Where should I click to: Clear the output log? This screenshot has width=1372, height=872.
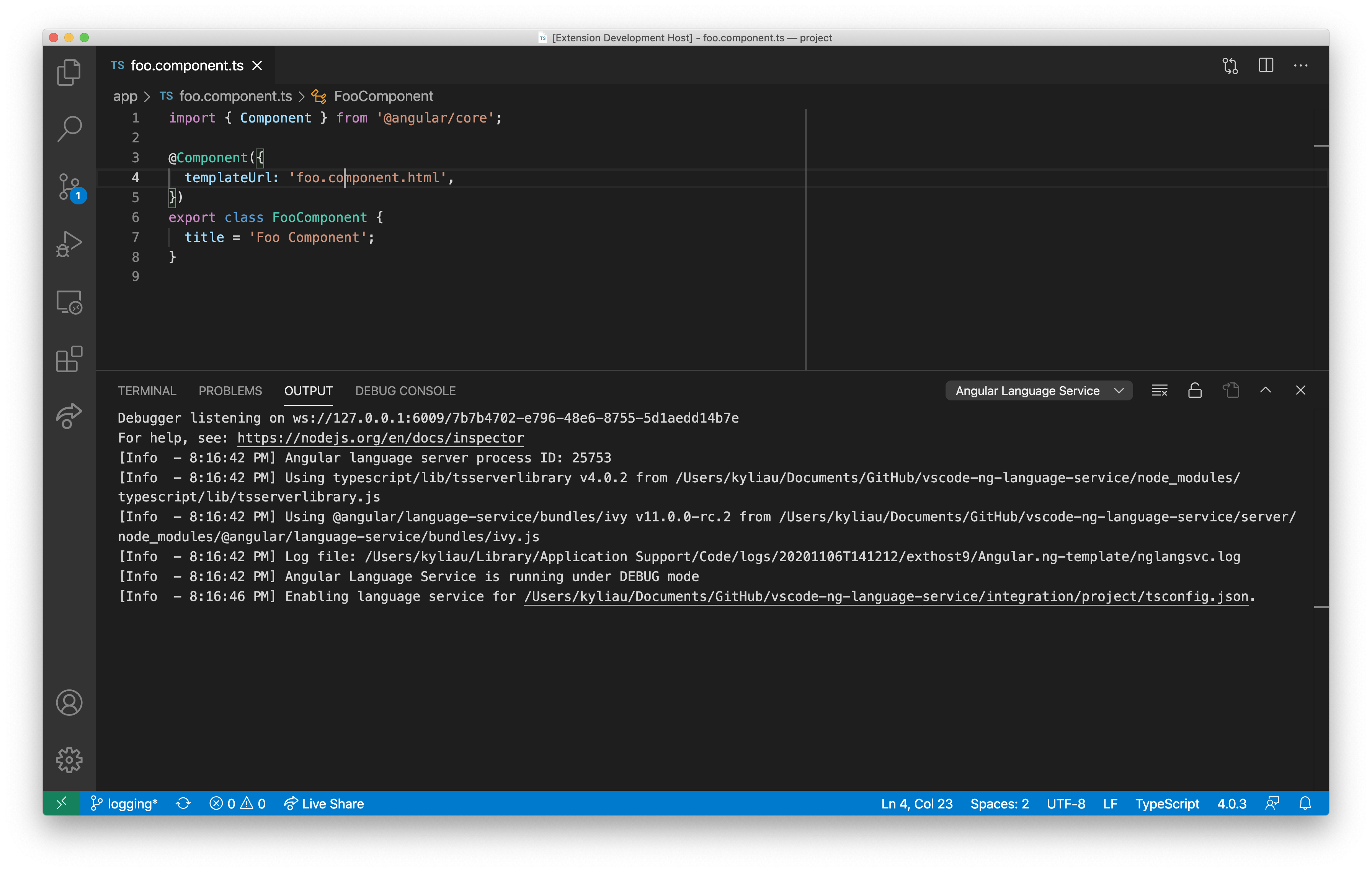coord(1159,391)
